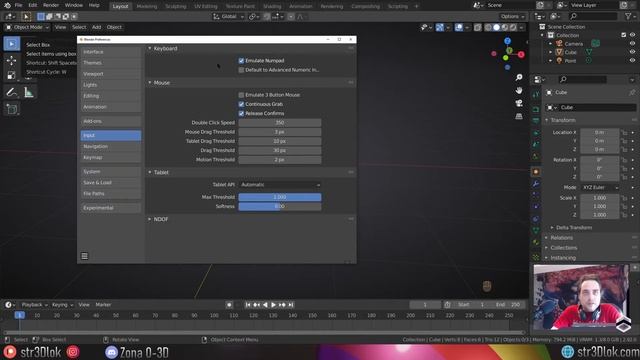Open Keymap section in Preferences

(111, 157)
